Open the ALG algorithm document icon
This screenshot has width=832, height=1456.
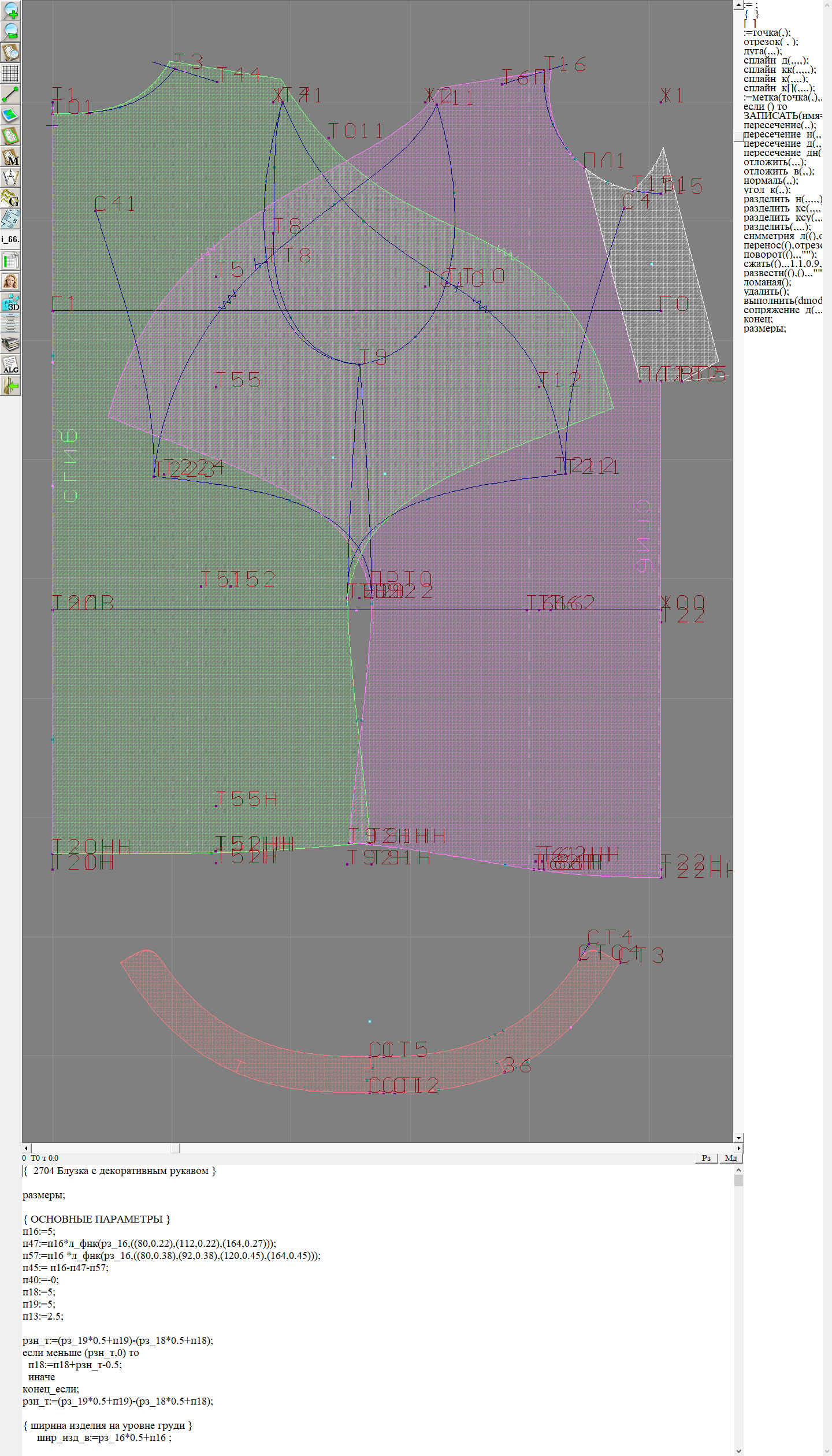[x=10, y=365]
